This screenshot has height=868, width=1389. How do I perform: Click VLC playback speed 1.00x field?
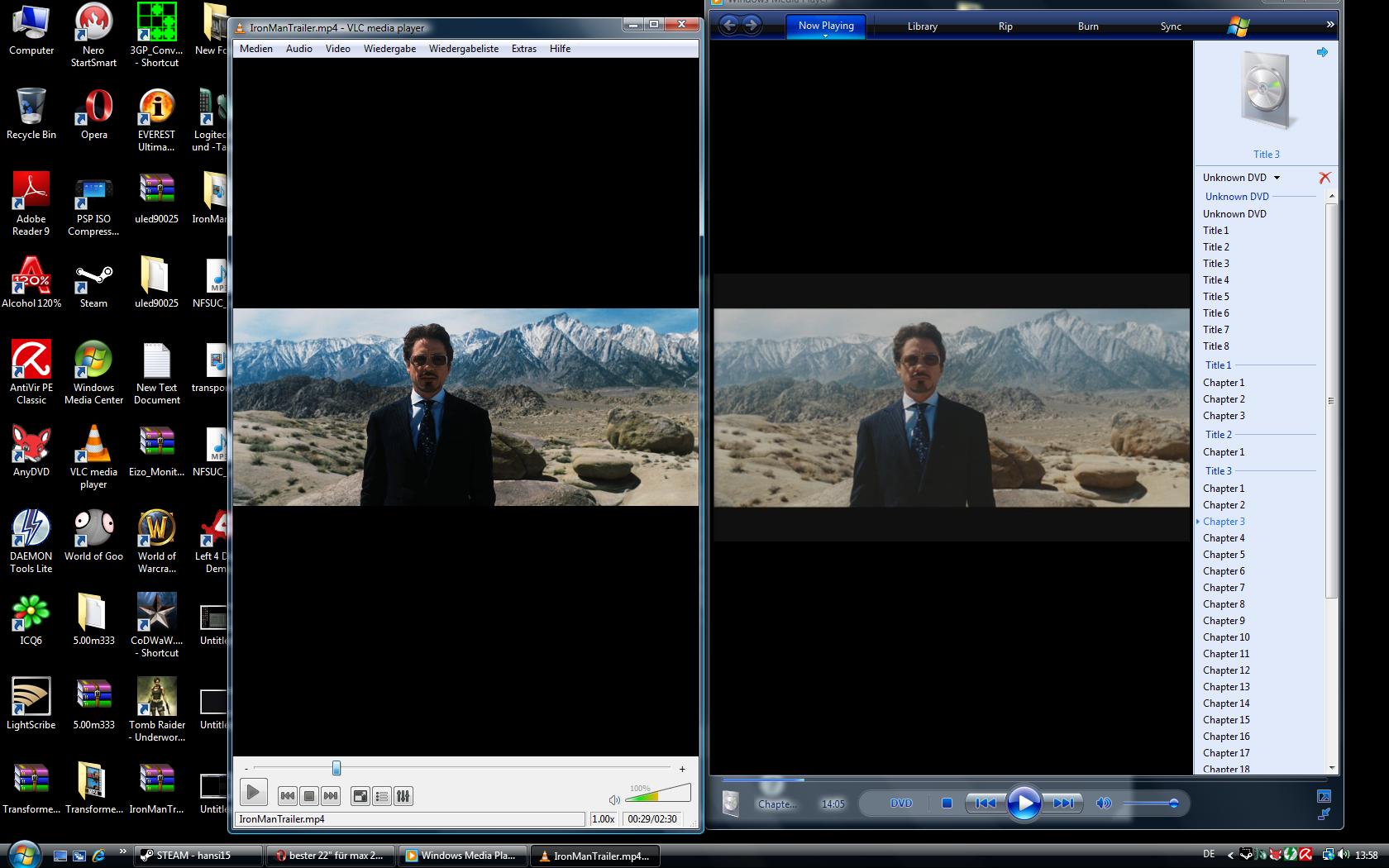tap(604, 819)
